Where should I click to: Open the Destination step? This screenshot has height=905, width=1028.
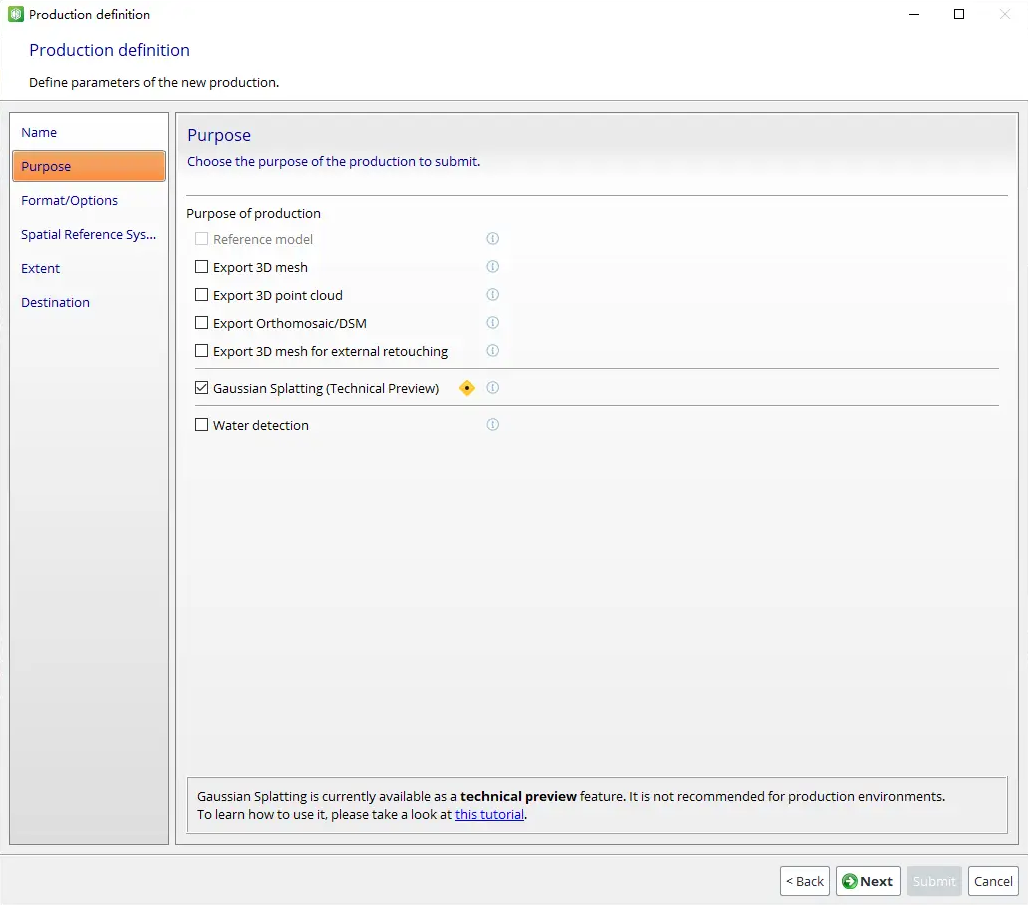pos(89,303)
